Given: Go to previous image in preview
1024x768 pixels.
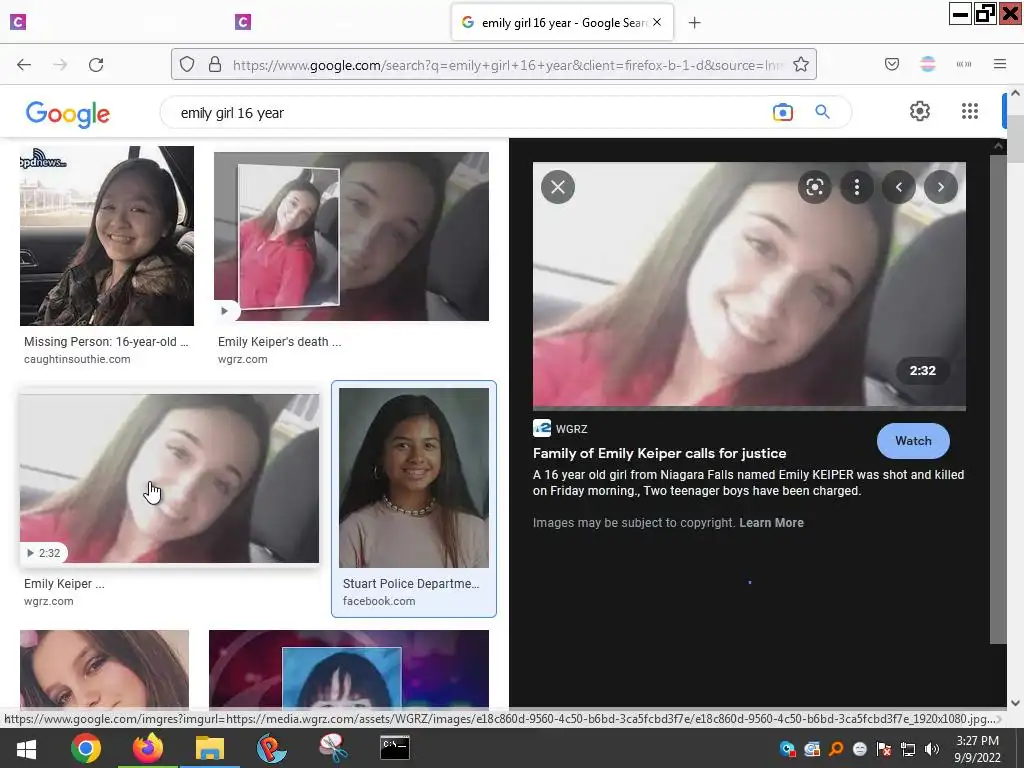Looking at the screenshot, I should pos(899,187).
